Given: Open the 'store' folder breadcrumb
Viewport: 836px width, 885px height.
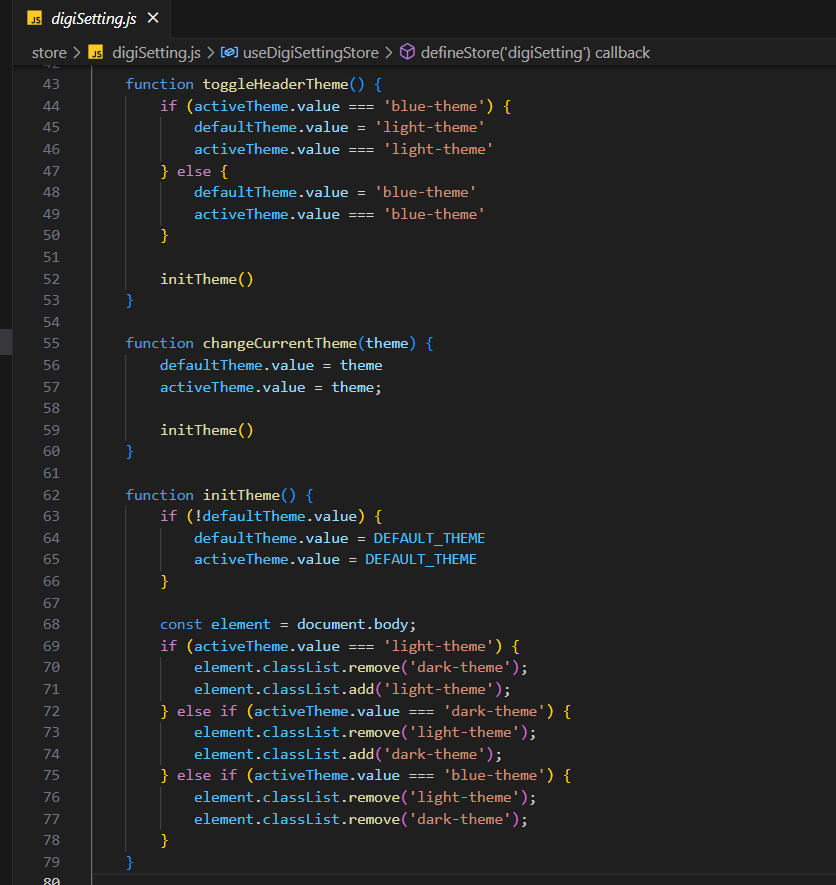Looking at the screenshot, I should 49,52.
